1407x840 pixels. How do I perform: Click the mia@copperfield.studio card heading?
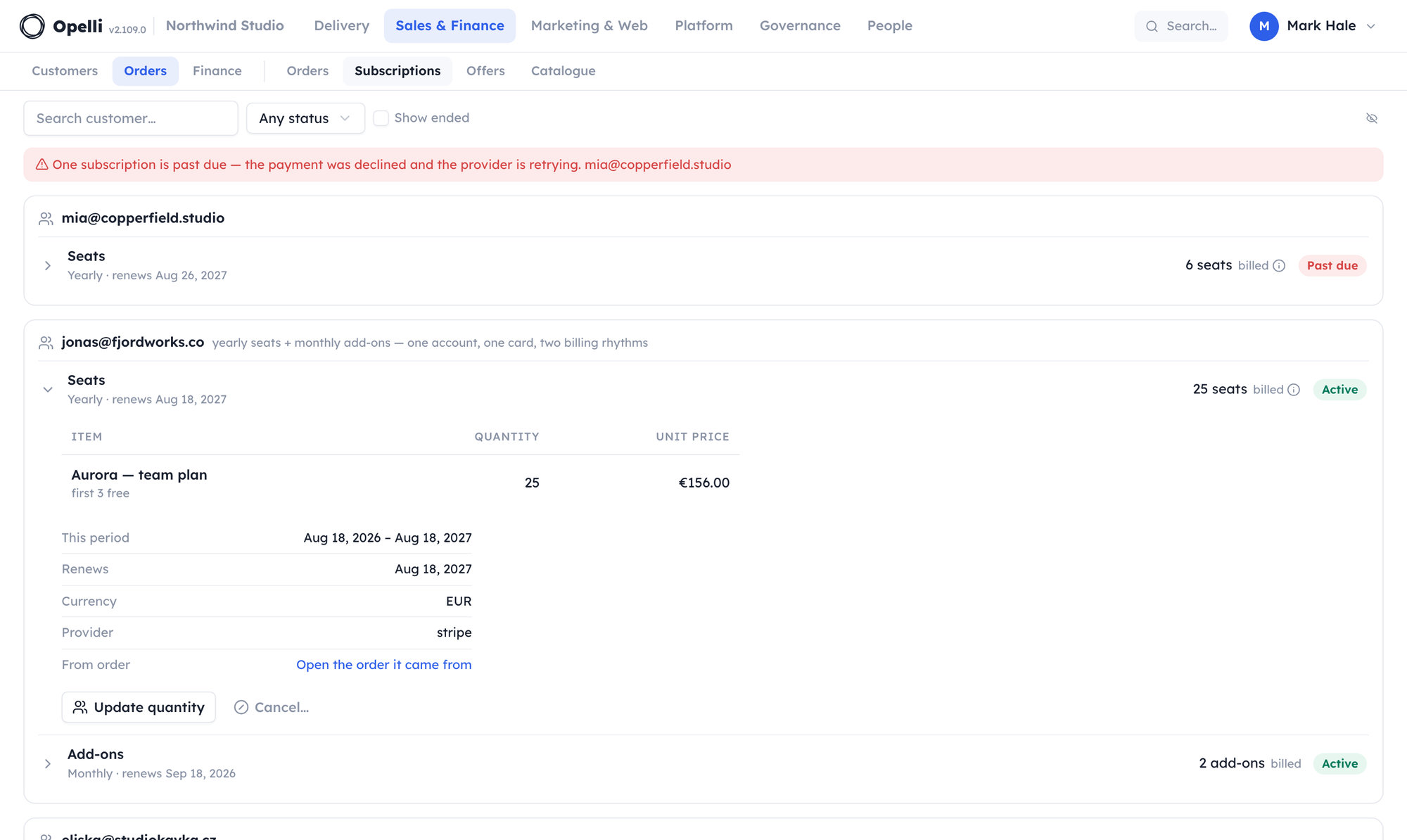[143, 218]
